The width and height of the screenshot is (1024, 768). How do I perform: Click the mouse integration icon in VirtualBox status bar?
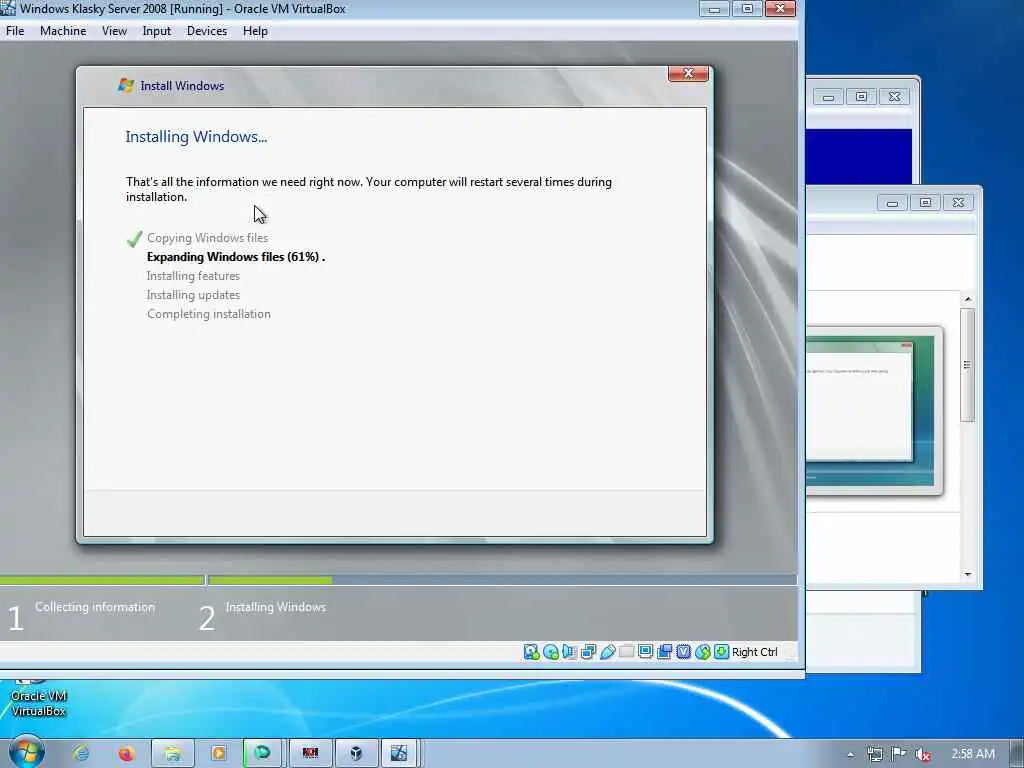click(x=702, y=652)
